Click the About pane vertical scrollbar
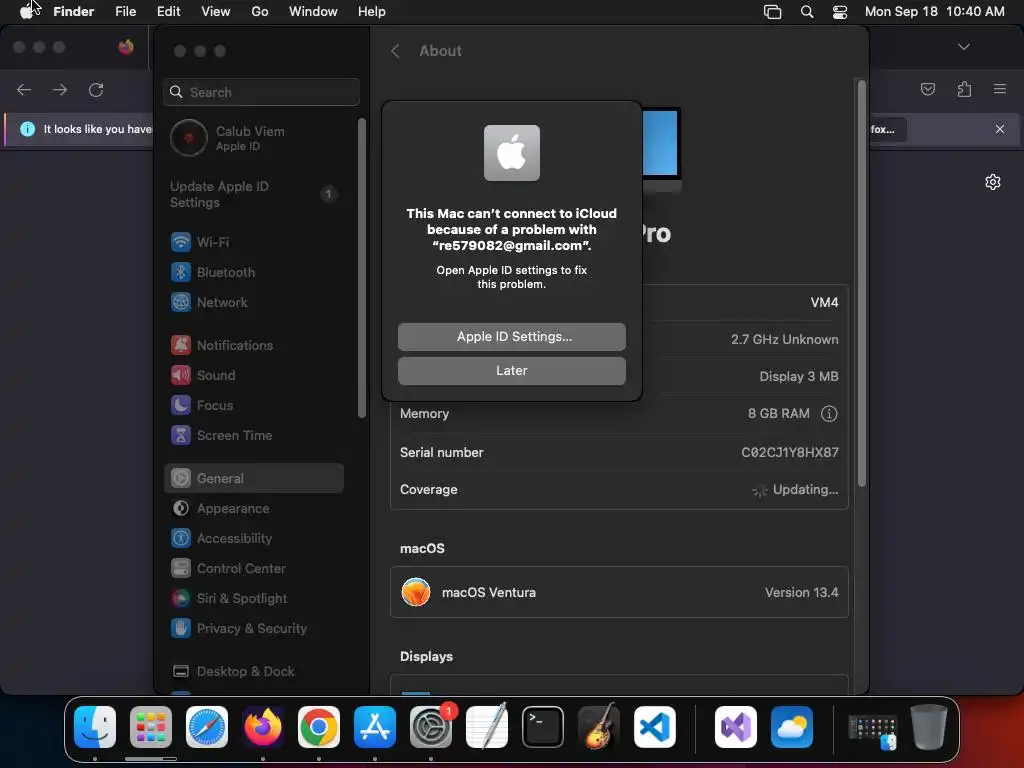1024x768 pixels. tap(861, 283)
